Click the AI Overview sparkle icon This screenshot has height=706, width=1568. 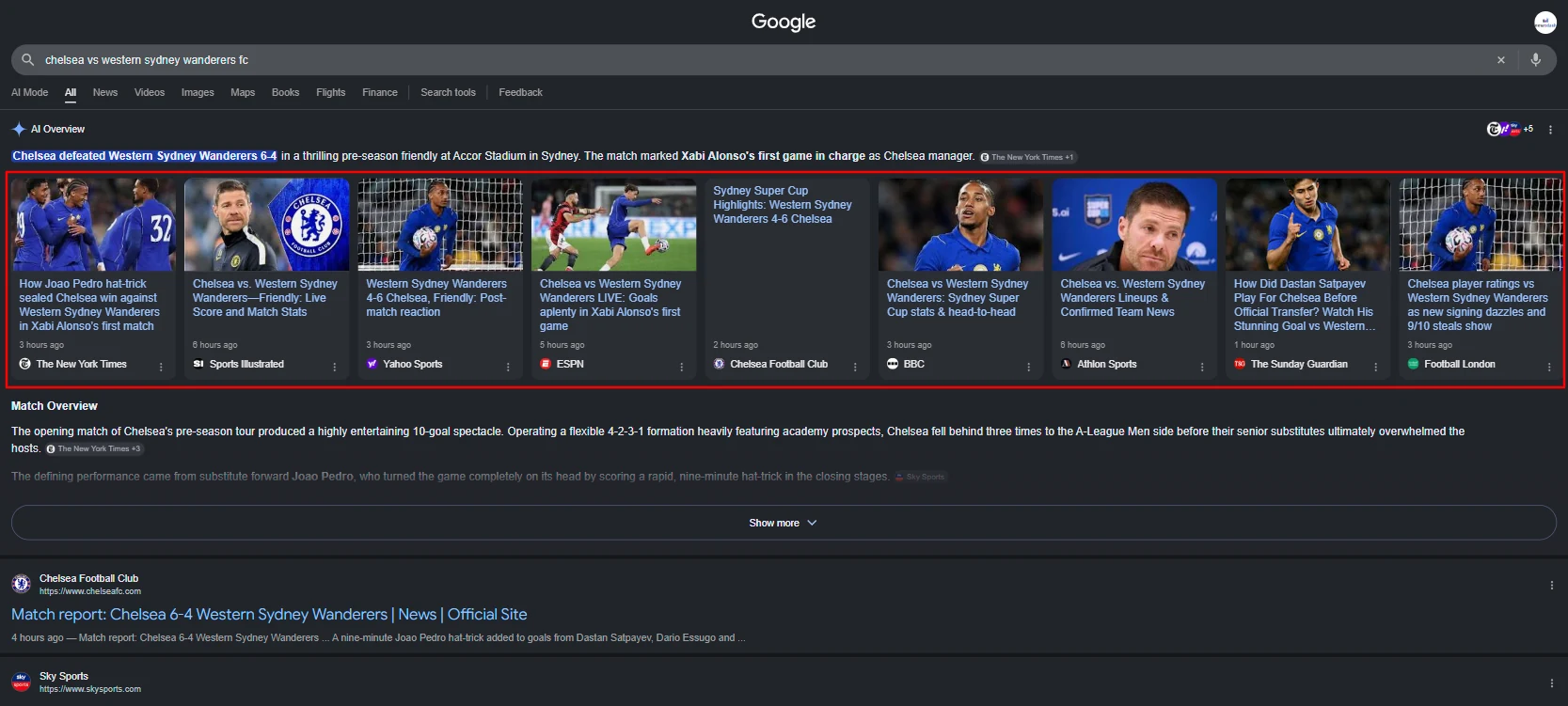[19, 129]
